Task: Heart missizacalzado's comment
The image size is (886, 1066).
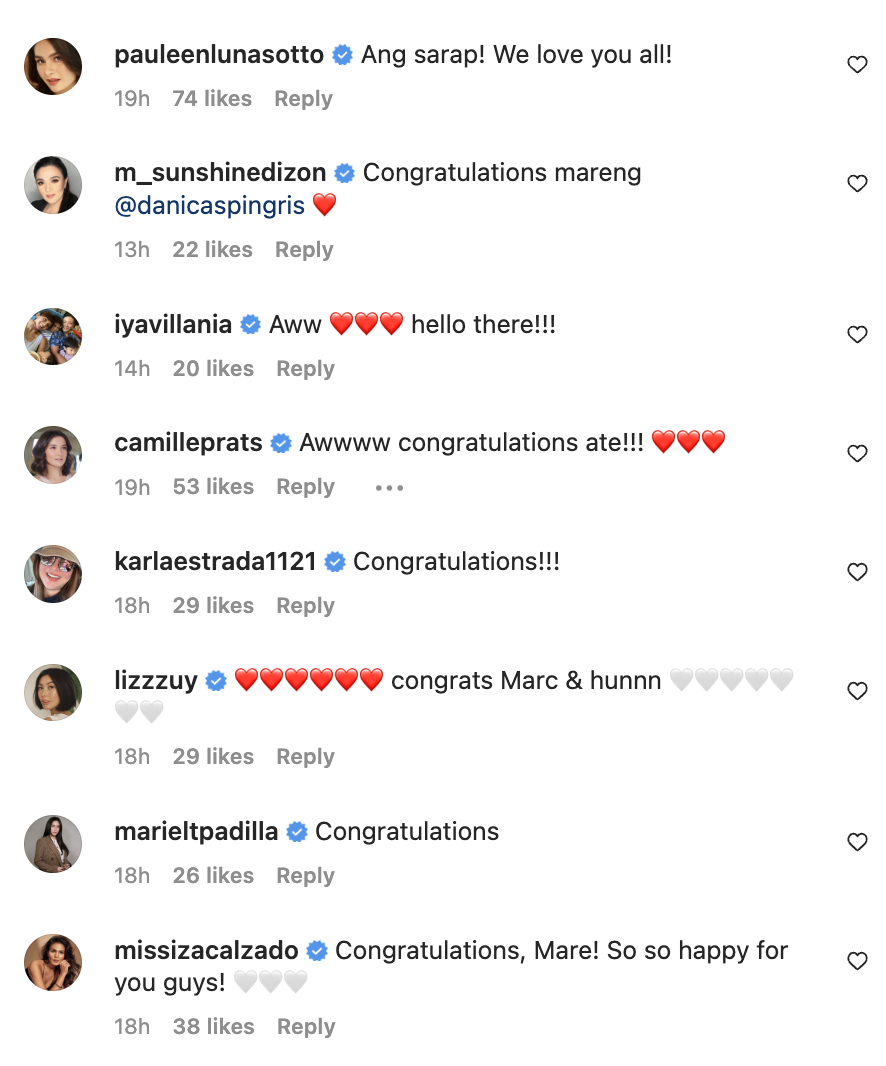Action: (x=857, y=961)
